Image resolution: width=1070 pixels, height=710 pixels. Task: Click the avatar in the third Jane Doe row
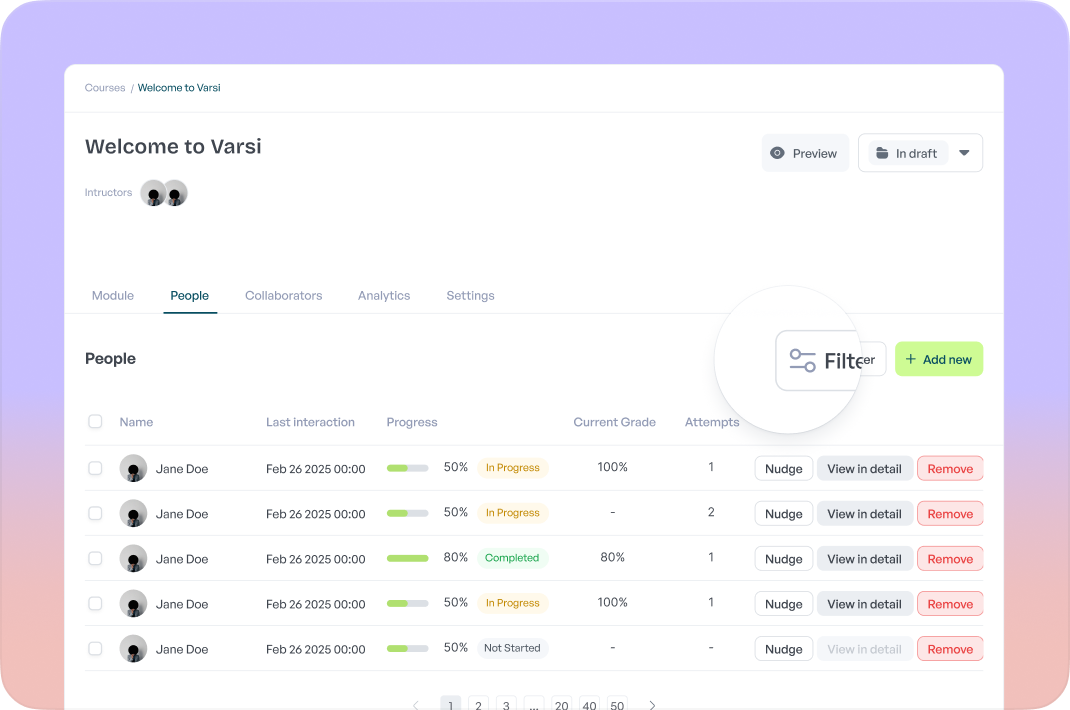(x=133, y=559)
